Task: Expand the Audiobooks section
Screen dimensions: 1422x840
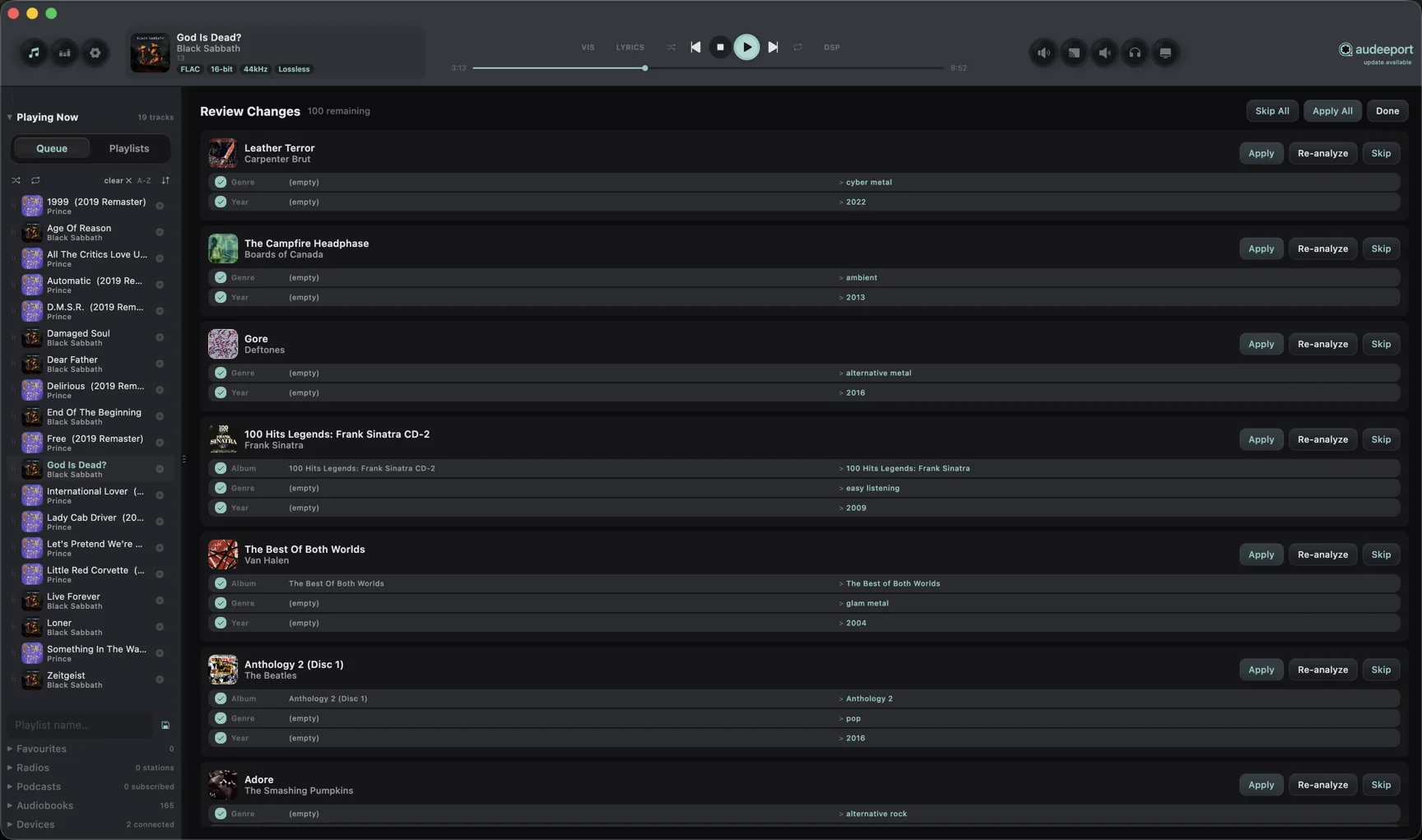Action: [x=10, y=805]
